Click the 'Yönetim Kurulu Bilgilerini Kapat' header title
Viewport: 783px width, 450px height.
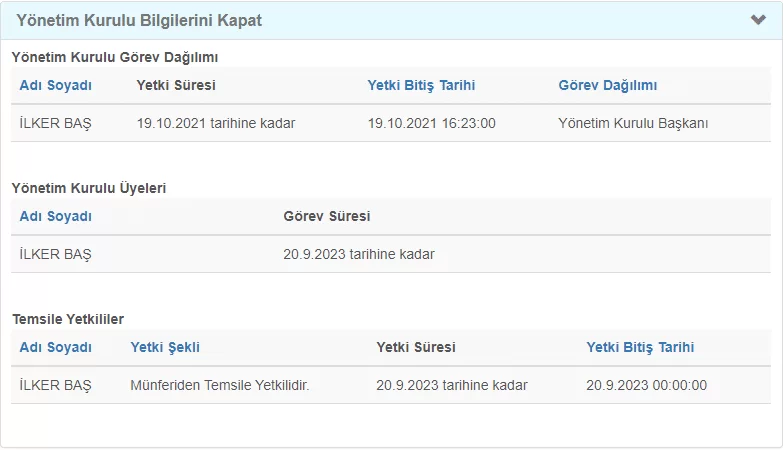tap(139, 20)
